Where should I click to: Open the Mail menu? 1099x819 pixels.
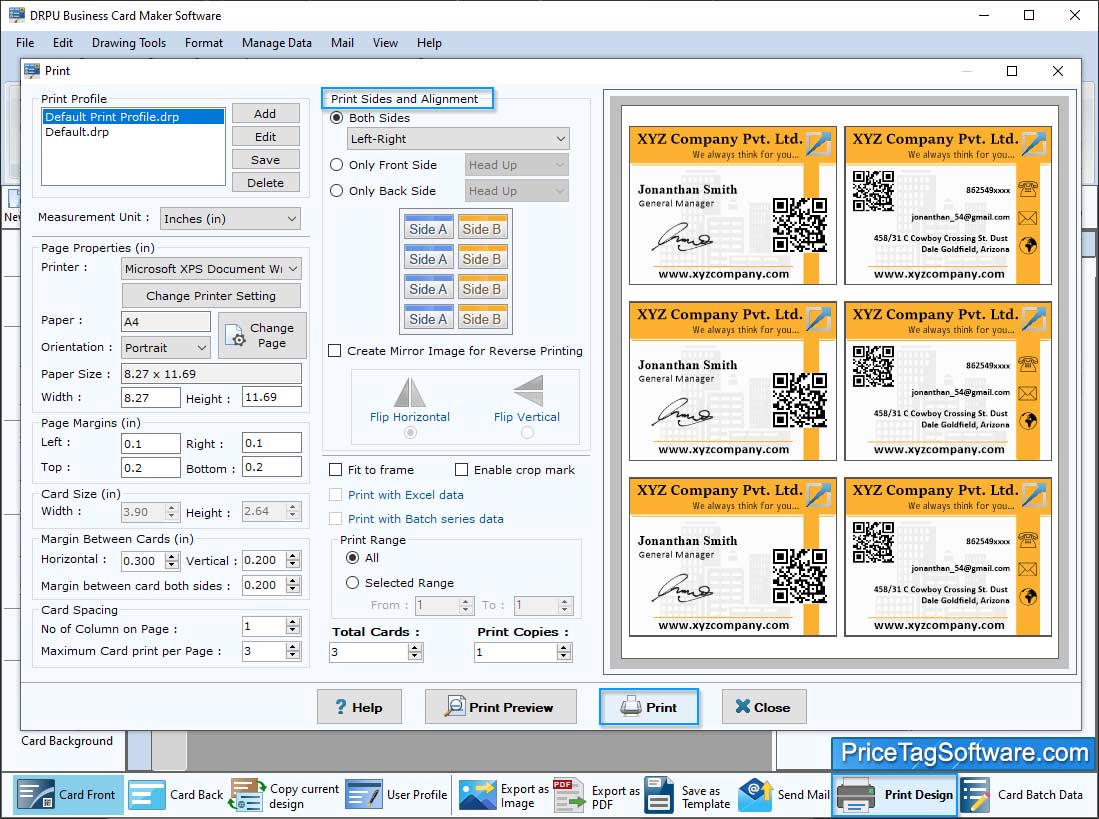click(342, 43)
